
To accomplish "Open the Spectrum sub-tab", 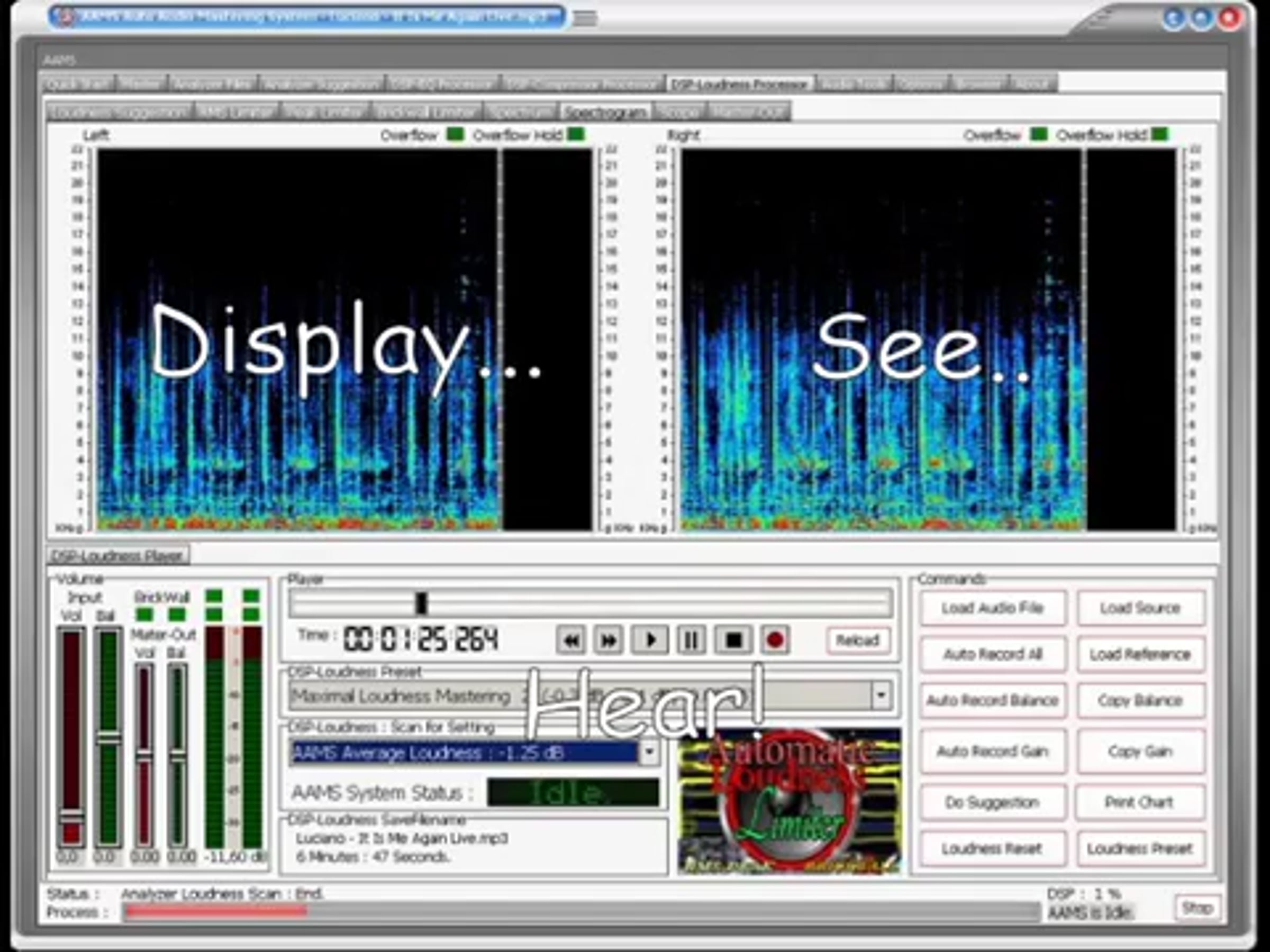I will (521, 112).
